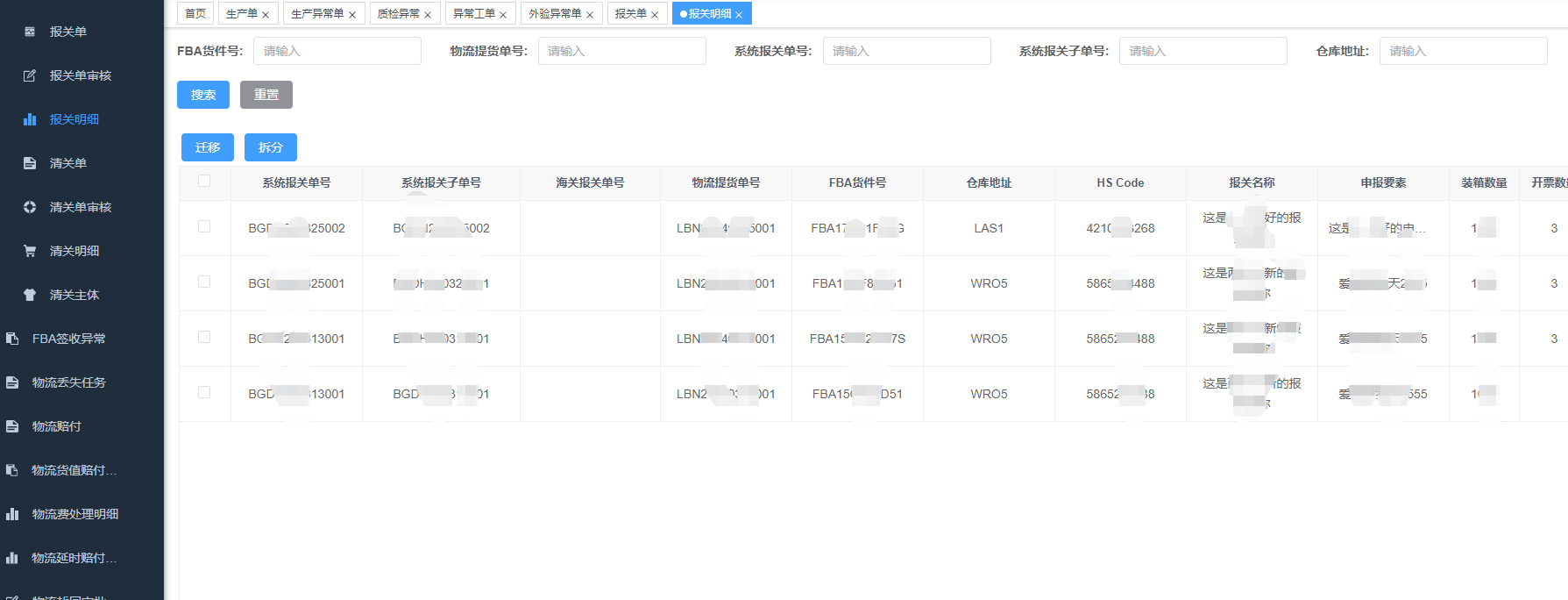Click the 清关单审核 sidebar icon
The width and height of the screenshot is (1568, 600).
(30, 207)
